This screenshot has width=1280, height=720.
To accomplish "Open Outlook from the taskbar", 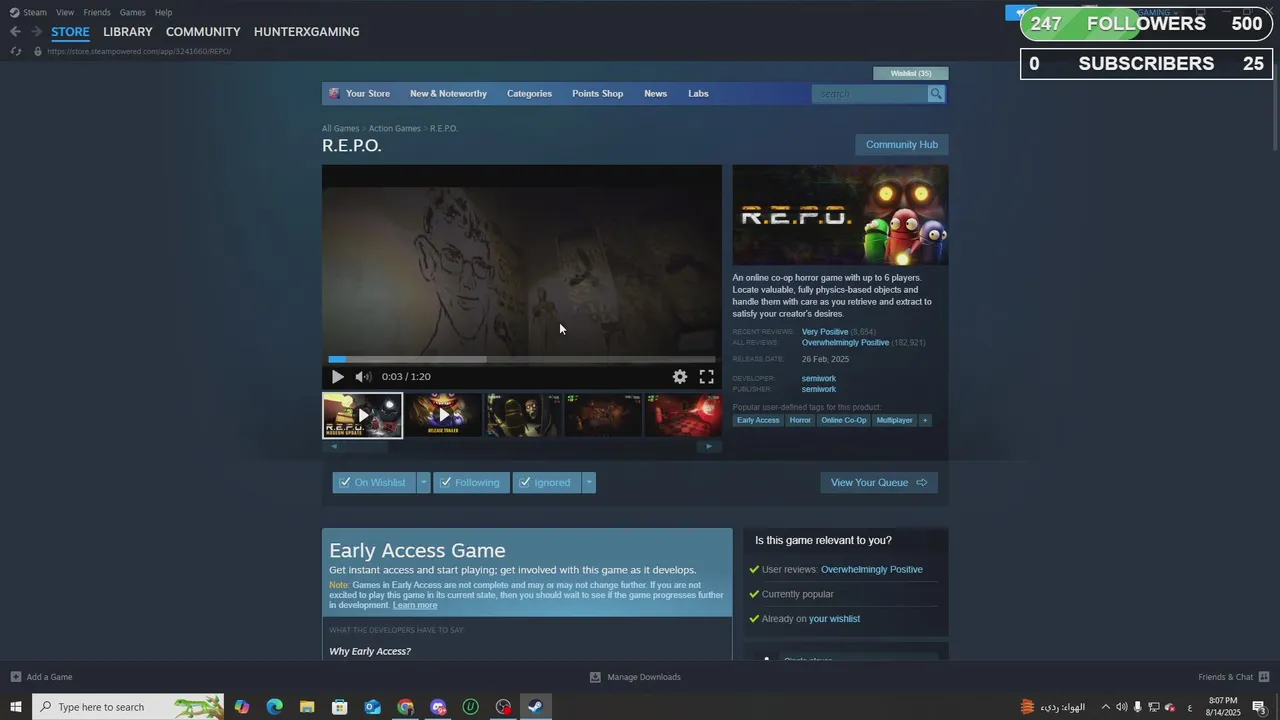I will click(x=372, y=707).
